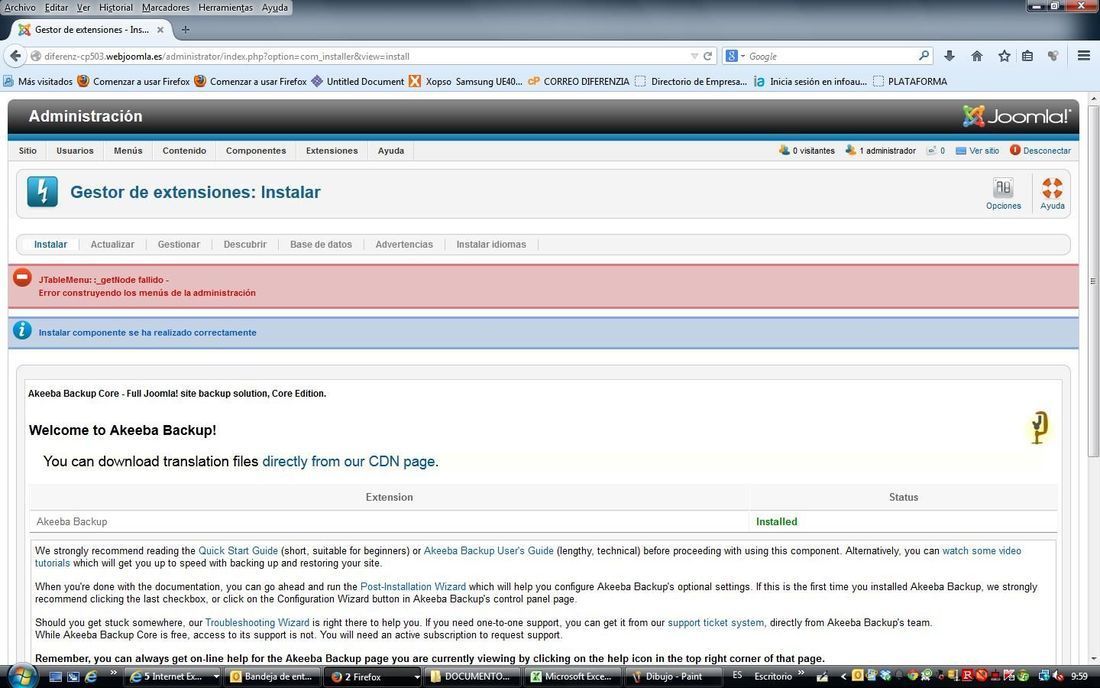
Task: Open the Joomla Ayuda menu
Action: point(391,151)
